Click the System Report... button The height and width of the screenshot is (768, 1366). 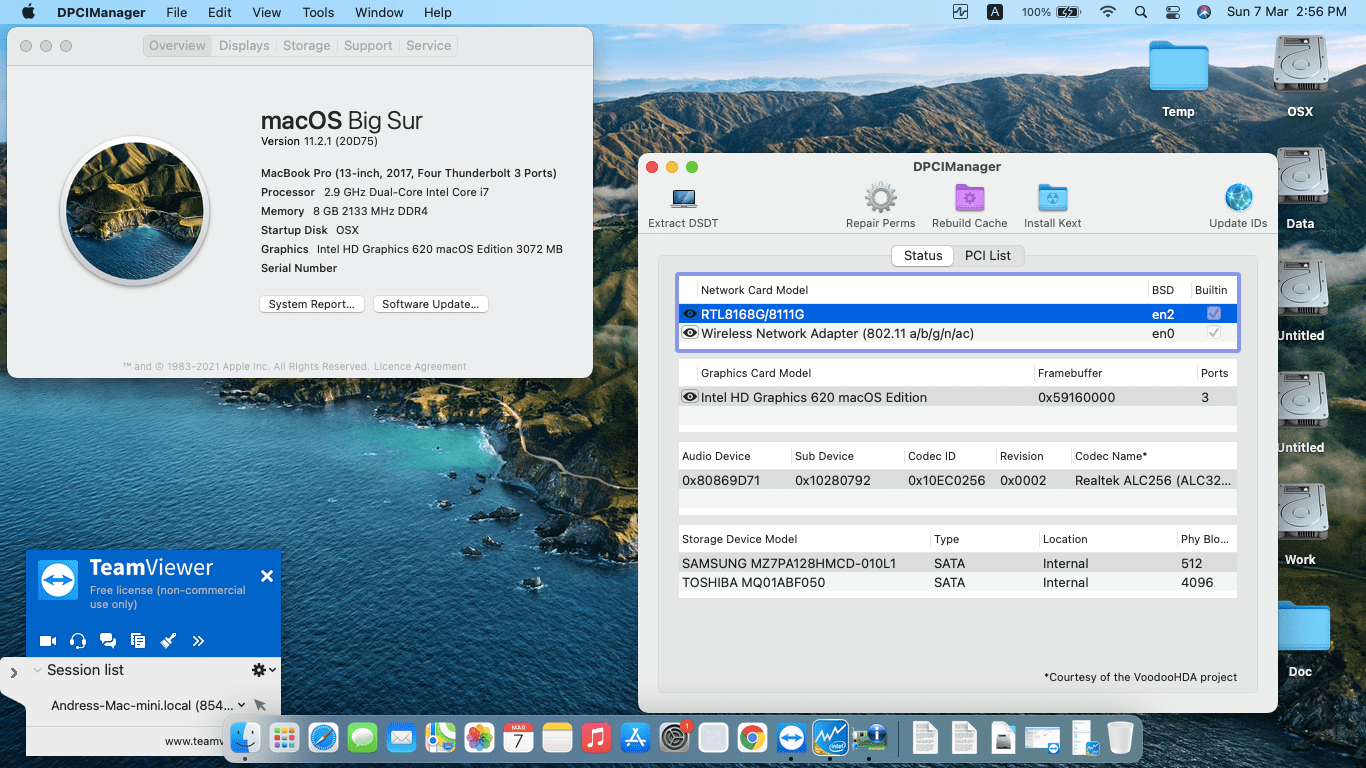pyautogui.click(x=311, y=304)
